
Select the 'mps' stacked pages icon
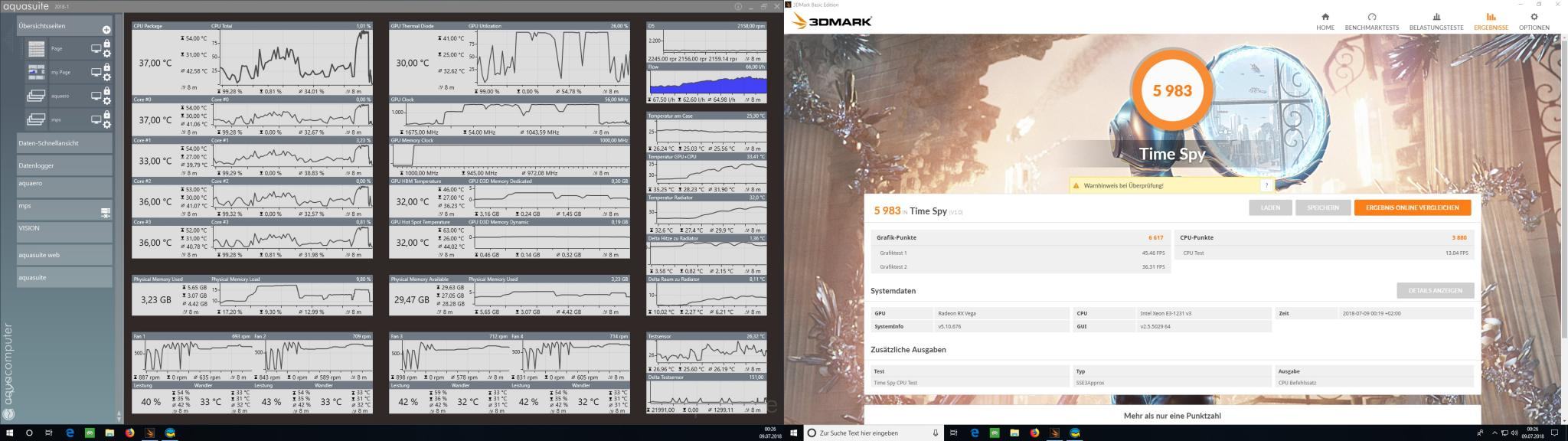[36, 119]
